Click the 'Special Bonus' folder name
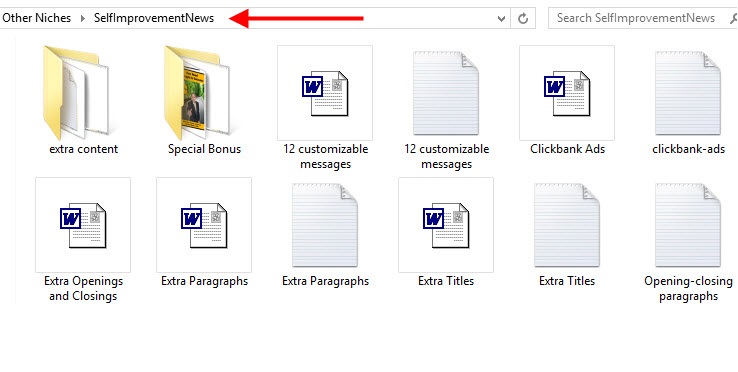 (x=204, y=149)
